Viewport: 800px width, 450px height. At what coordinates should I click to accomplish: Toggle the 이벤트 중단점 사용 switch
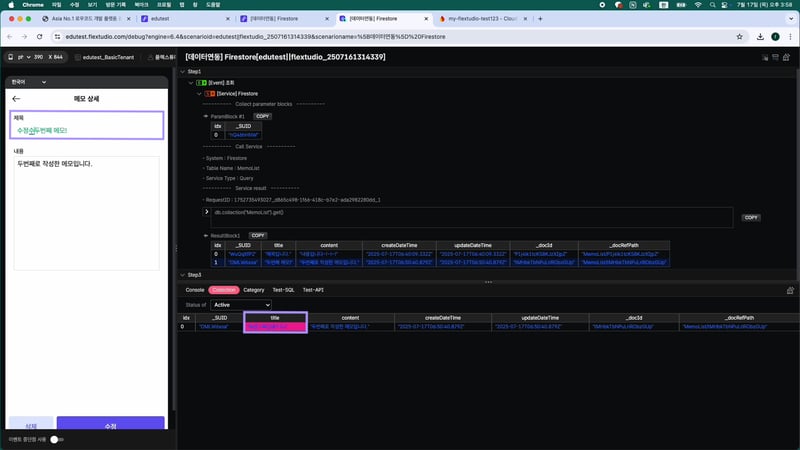(56, 439)
